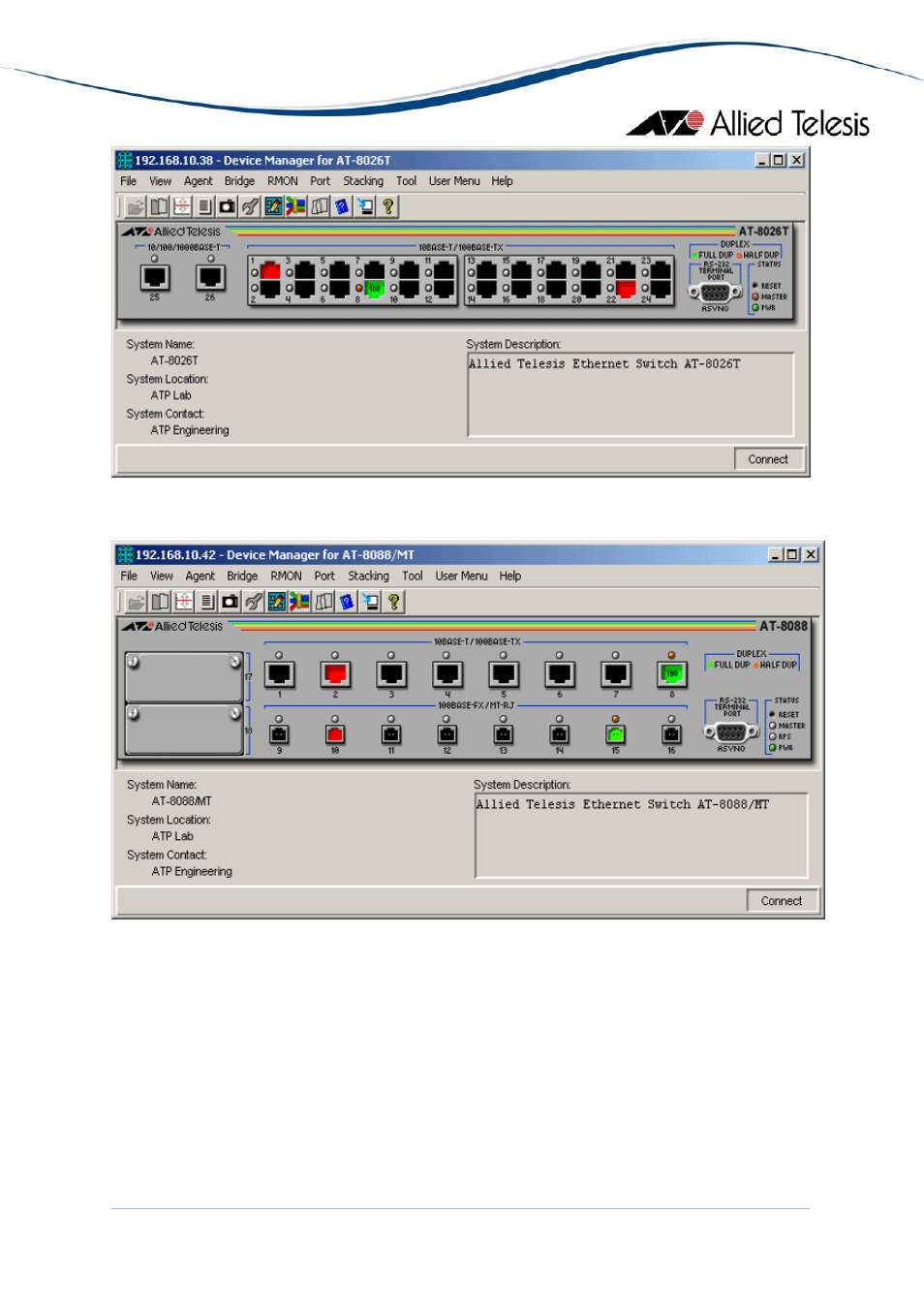Open the RMON menu in the AT-8026T window

tap(283, 181)
